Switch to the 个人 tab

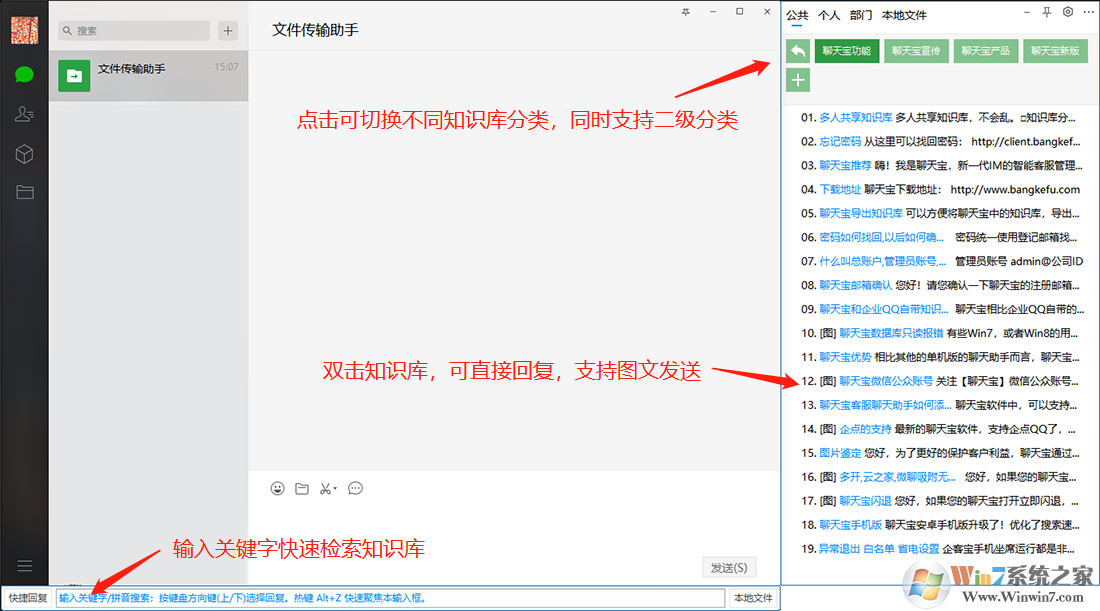[x=829, y=15]
